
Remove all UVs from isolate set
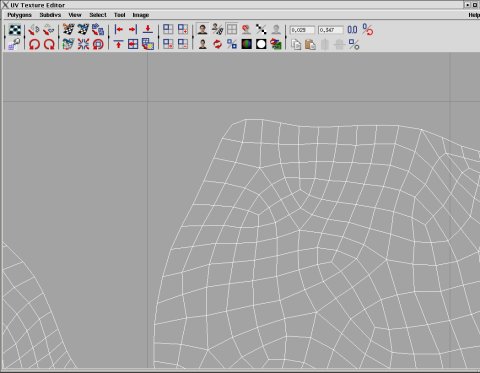point(168,44)
